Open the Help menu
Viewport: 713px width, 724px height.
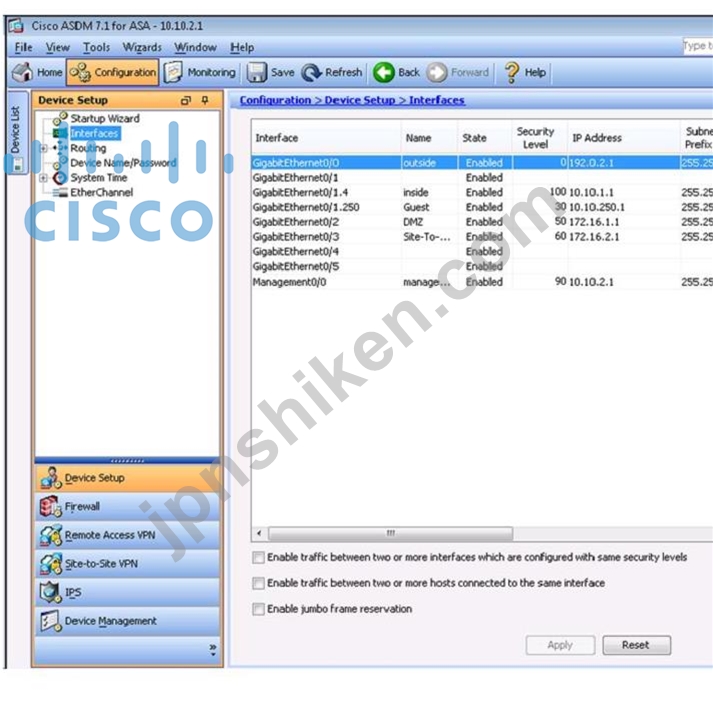242,48
